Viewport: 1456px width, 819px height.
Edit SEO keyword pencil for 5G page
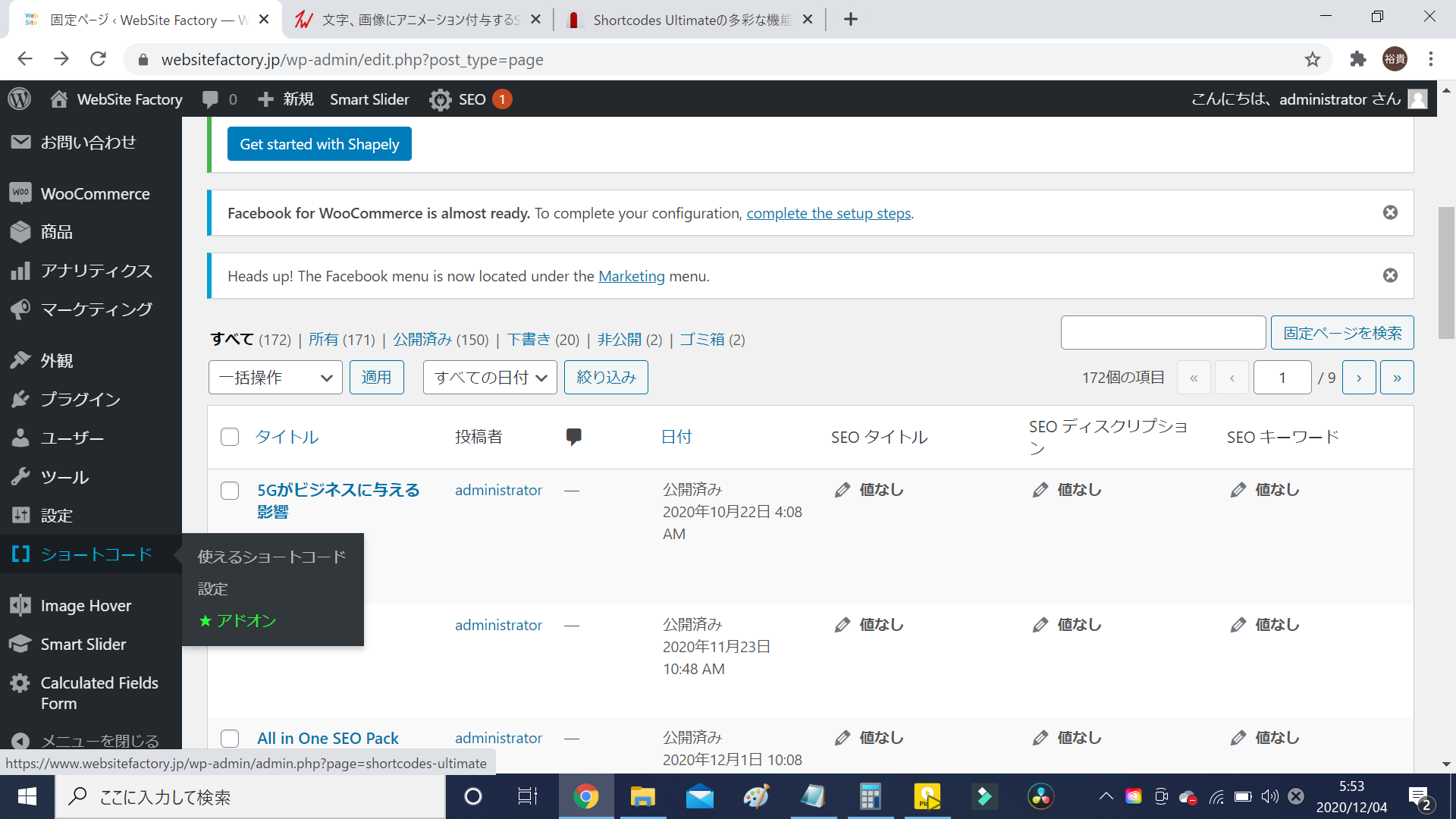(1238, 490)
